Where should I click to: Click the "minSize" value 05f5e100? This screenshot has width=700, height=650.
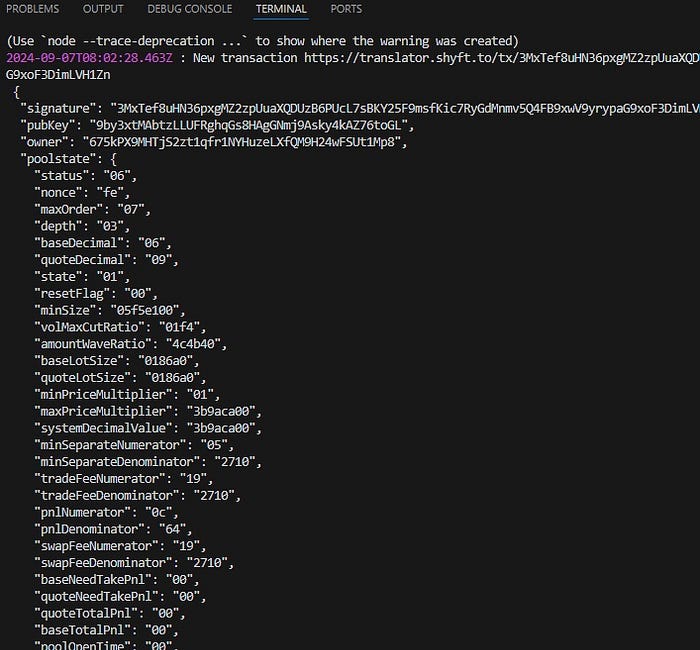pyautogui.click(x=148, y=310)
